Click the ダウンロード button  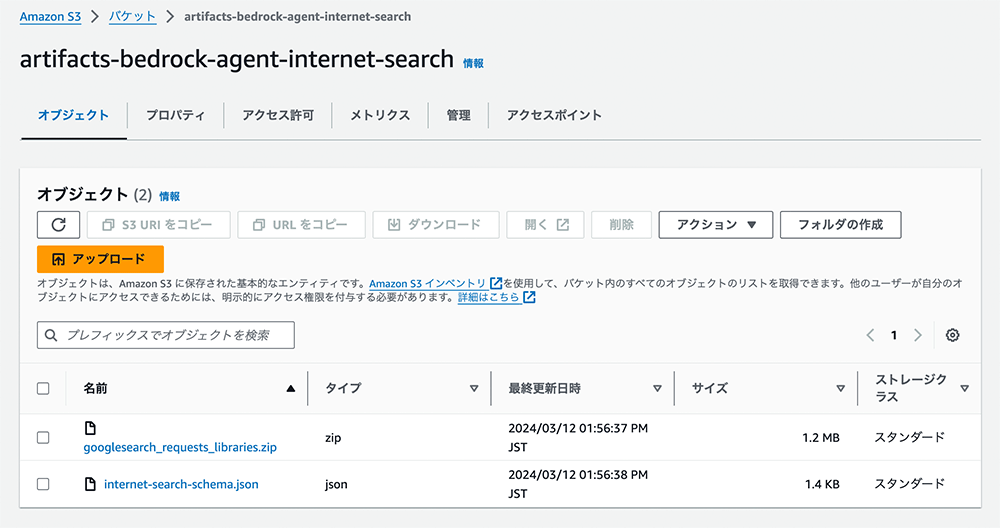(x=436, y=224)
